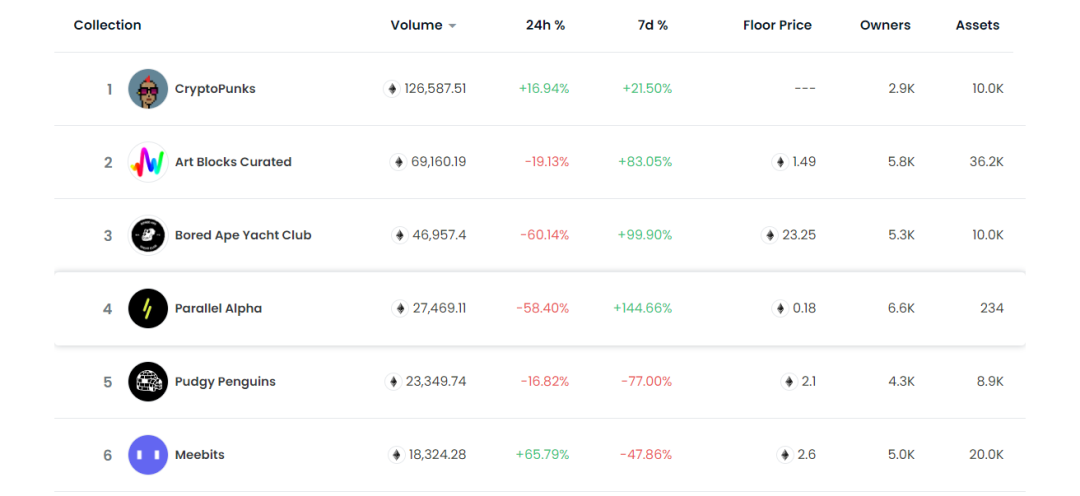Click the Parallel Alpha black logo

[148, 308]
